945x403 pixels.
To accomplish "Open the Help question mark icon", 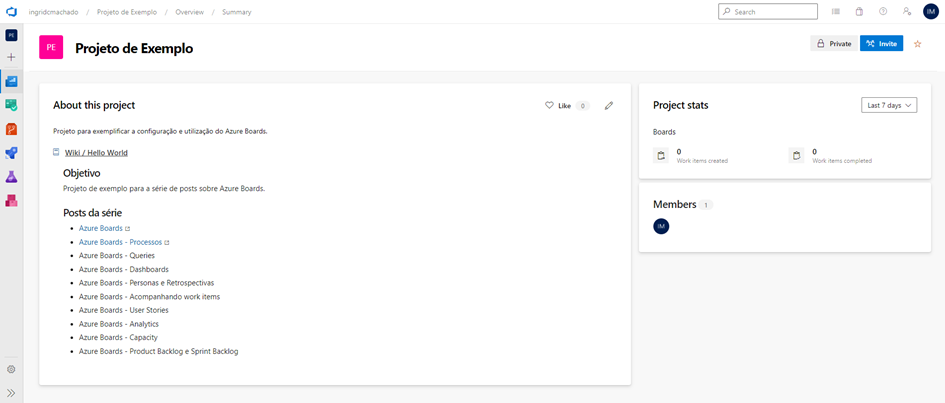I will 883,12.
